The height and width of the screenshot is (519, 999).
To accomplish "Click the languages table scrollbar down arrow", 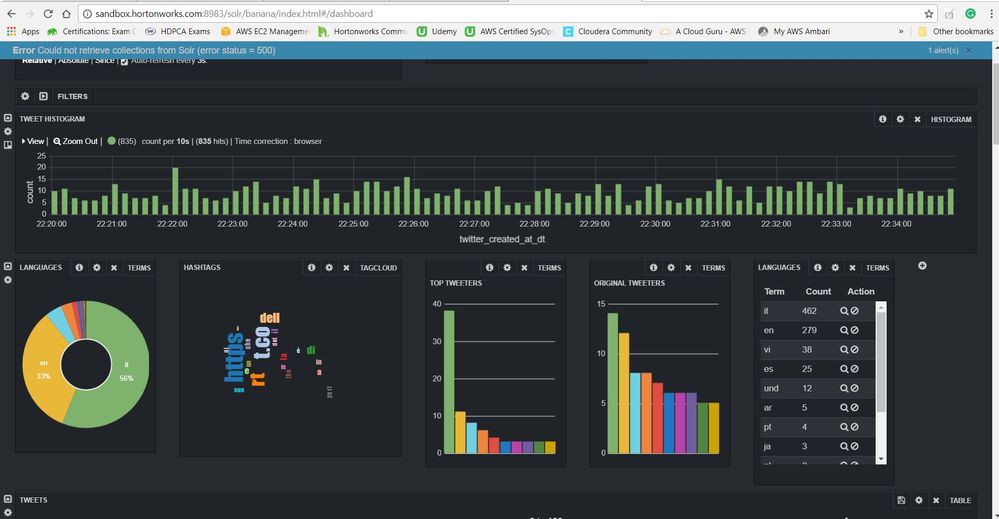I will tap(881, 459).
